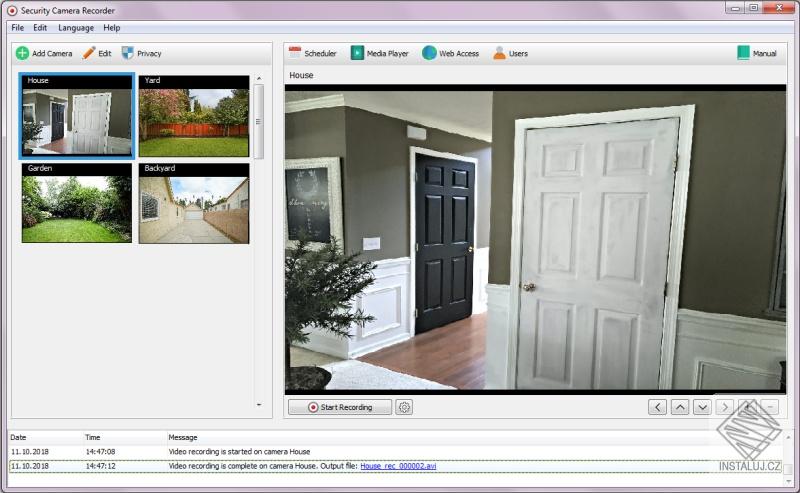This screenshot has height=493, width=800.
Task: Pan camera left with arrow button
Action: 658,407
